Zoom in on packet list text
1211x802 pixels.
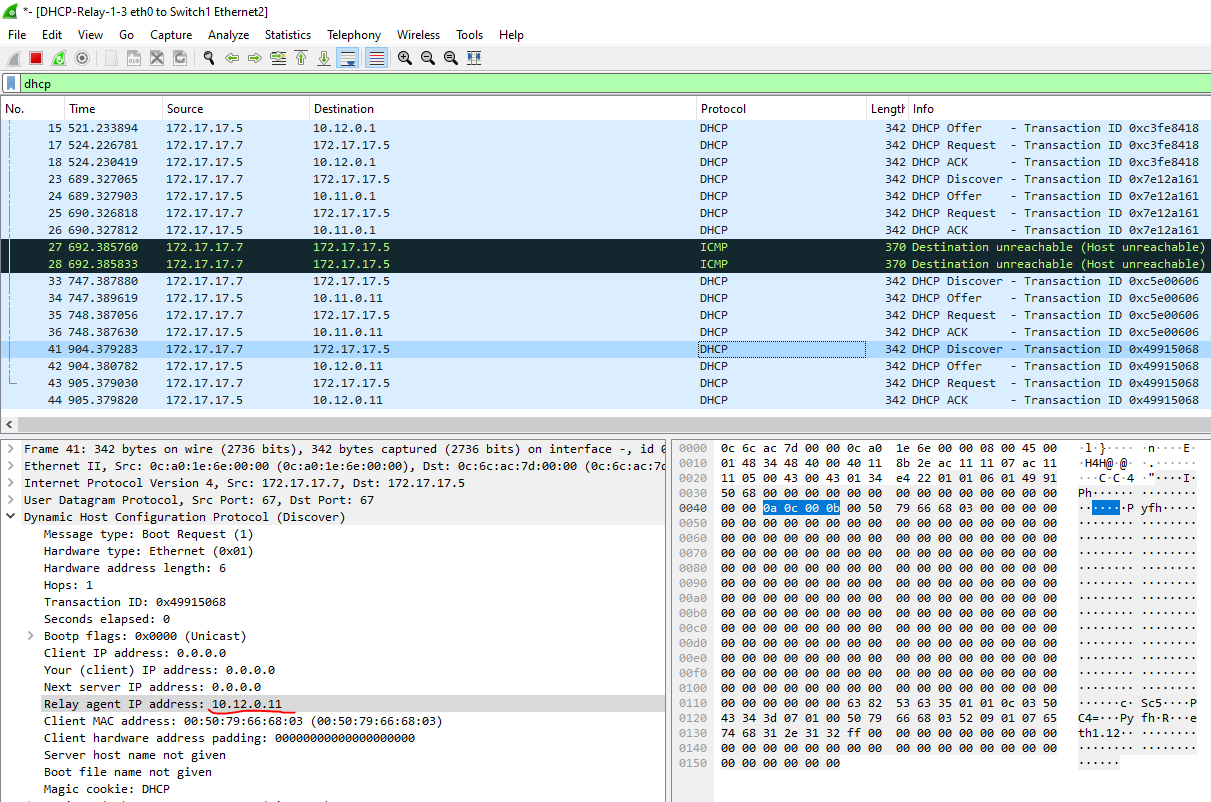click(405, 59)
